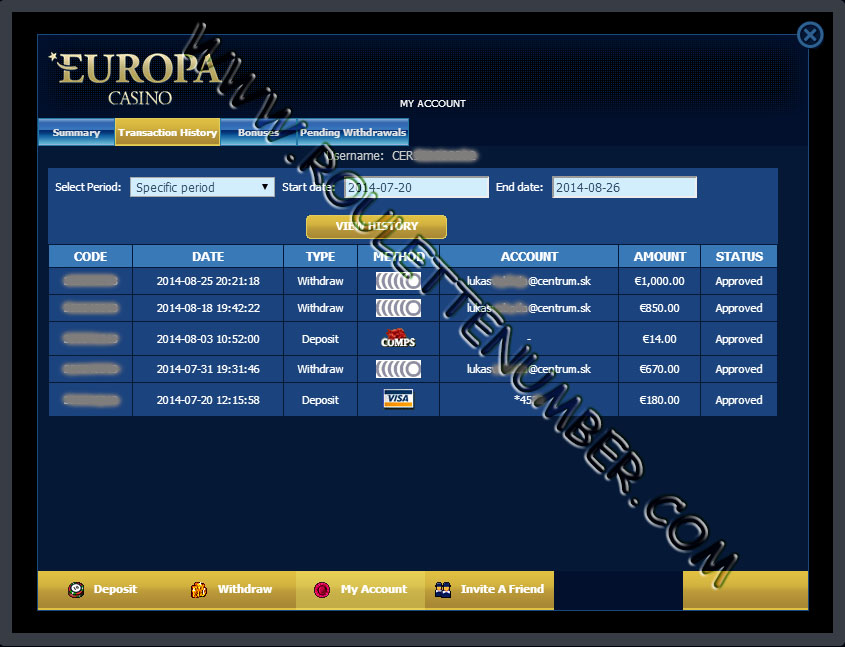
Task: Click the CODE column header
Action: [x=91, y=256]
